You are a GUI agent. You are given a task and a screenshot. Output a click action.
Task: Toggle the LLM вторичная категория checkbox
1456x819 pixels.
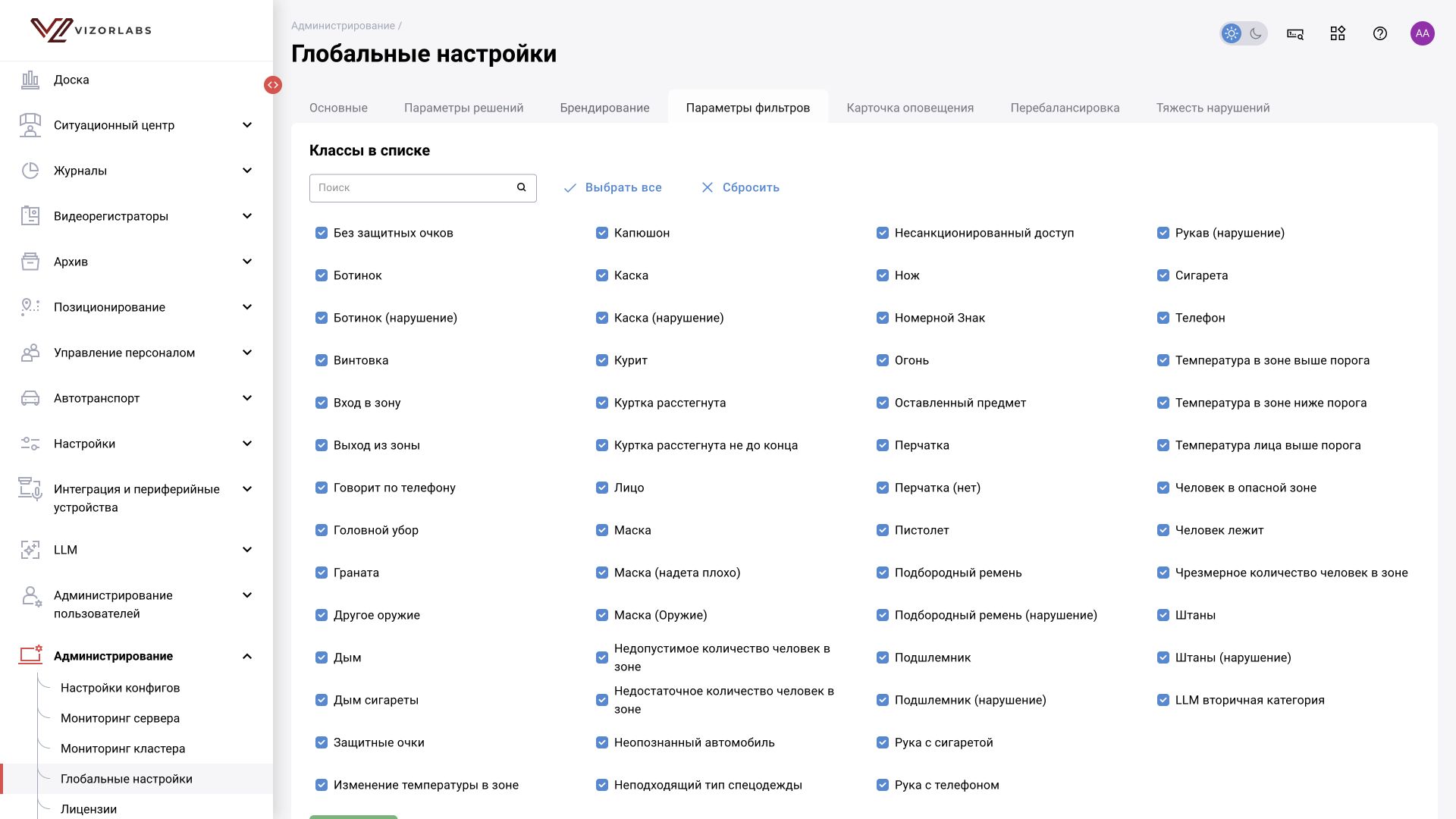tap(1163, 700)
